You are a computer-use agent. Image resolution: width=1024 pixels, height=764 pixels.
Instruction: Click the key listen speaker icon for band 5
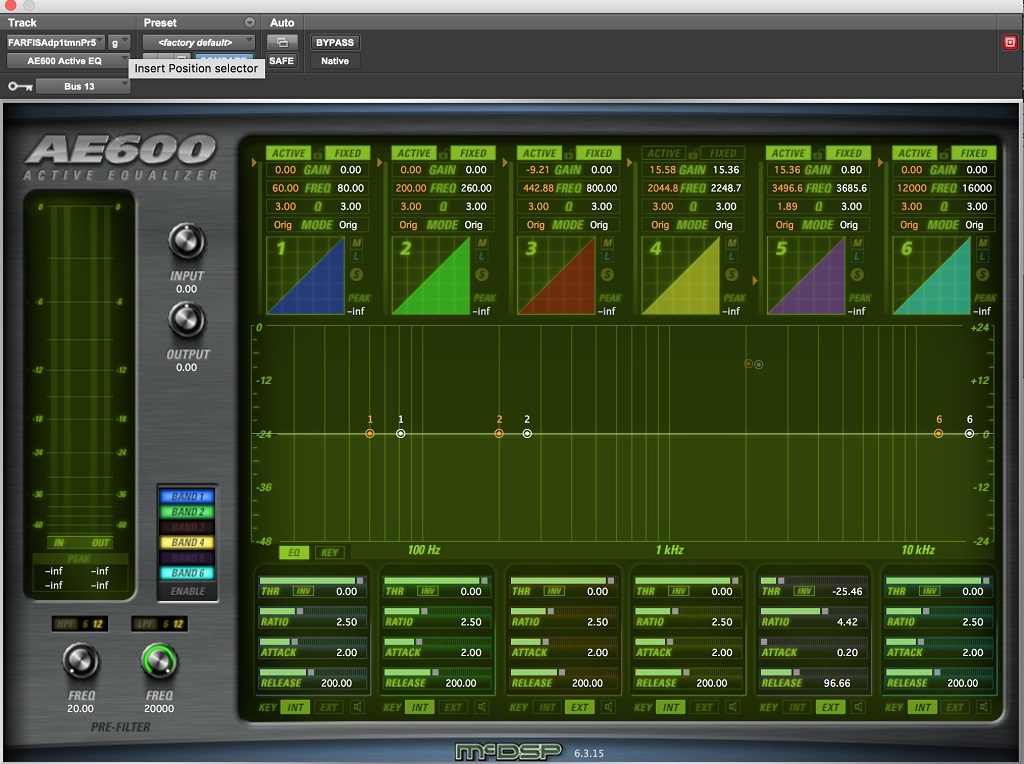point(859,707)
